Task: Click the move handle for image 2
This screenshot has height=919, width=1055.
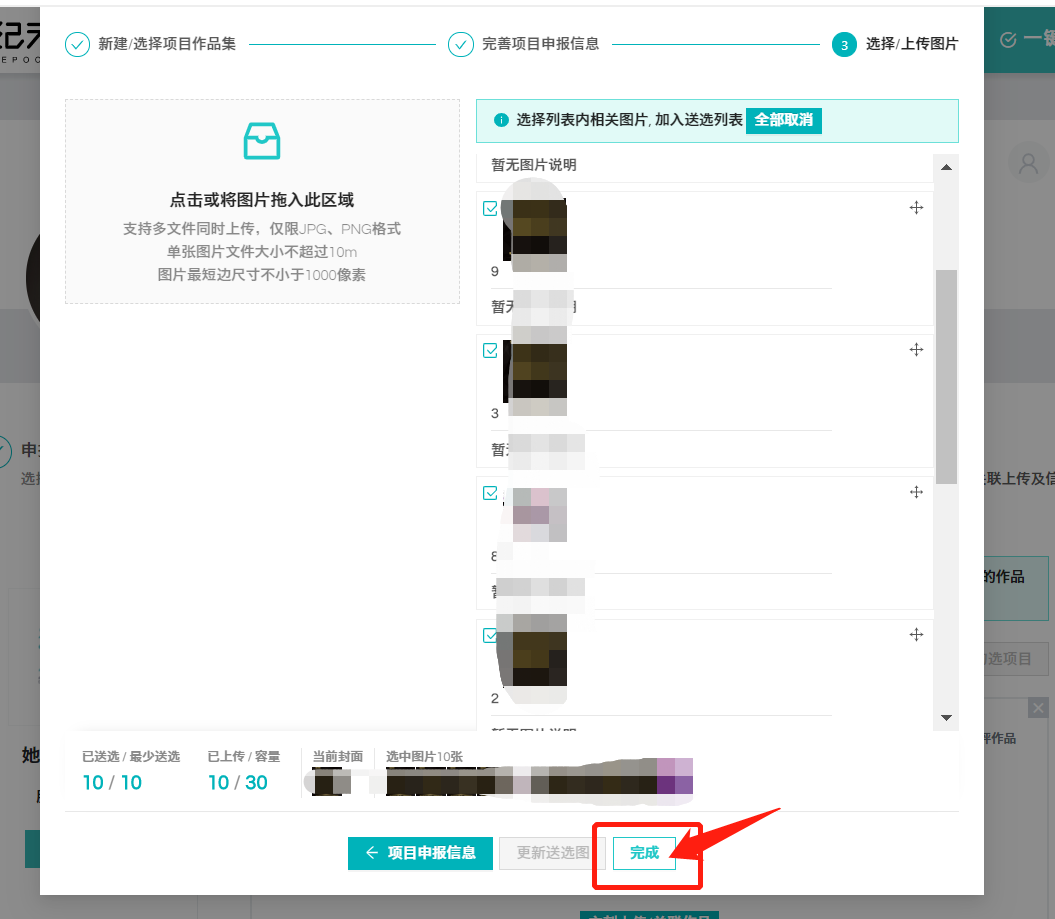Action: 916,634
